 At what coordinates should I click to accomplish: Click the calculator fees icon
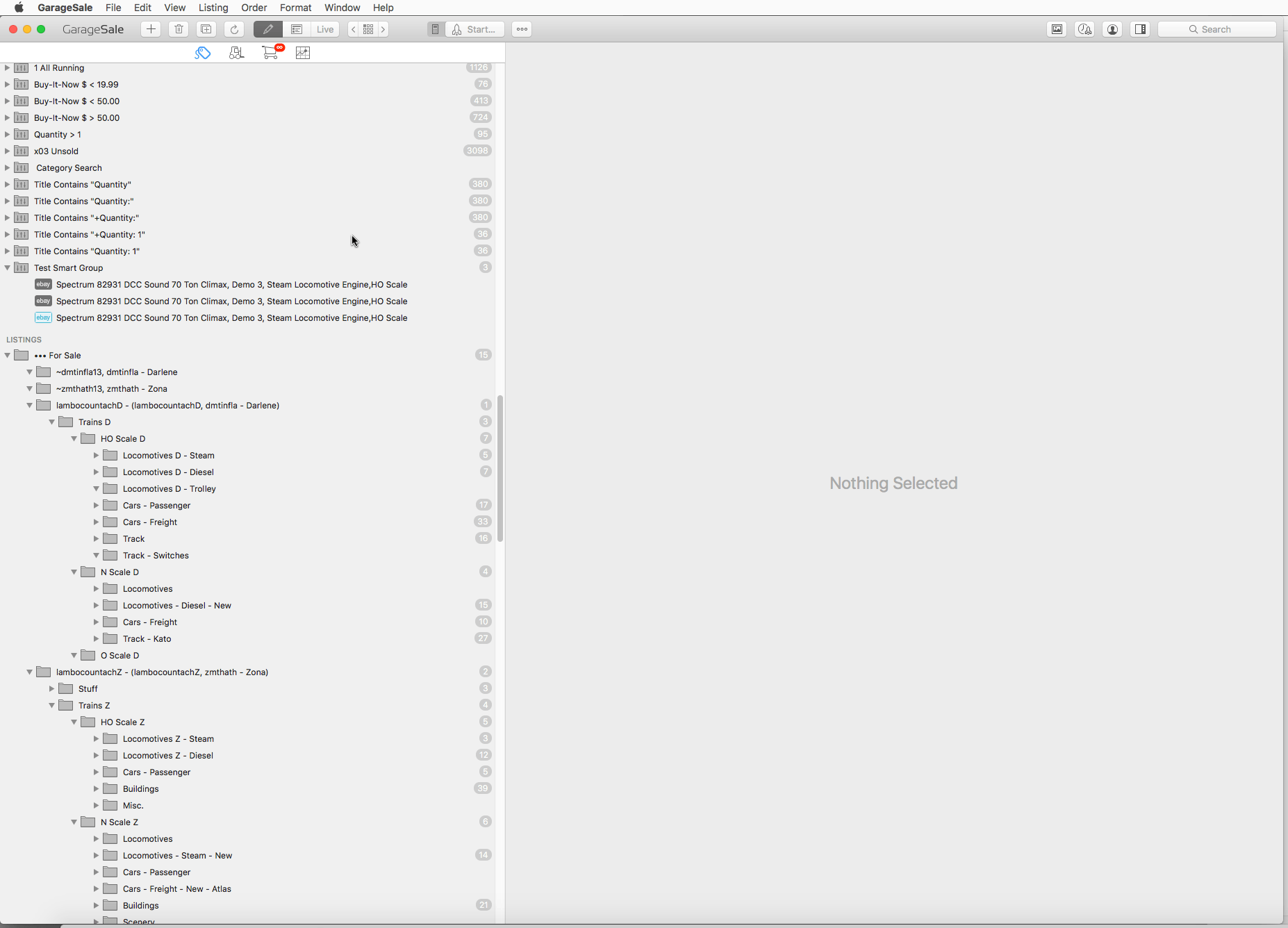click(435, 29)
